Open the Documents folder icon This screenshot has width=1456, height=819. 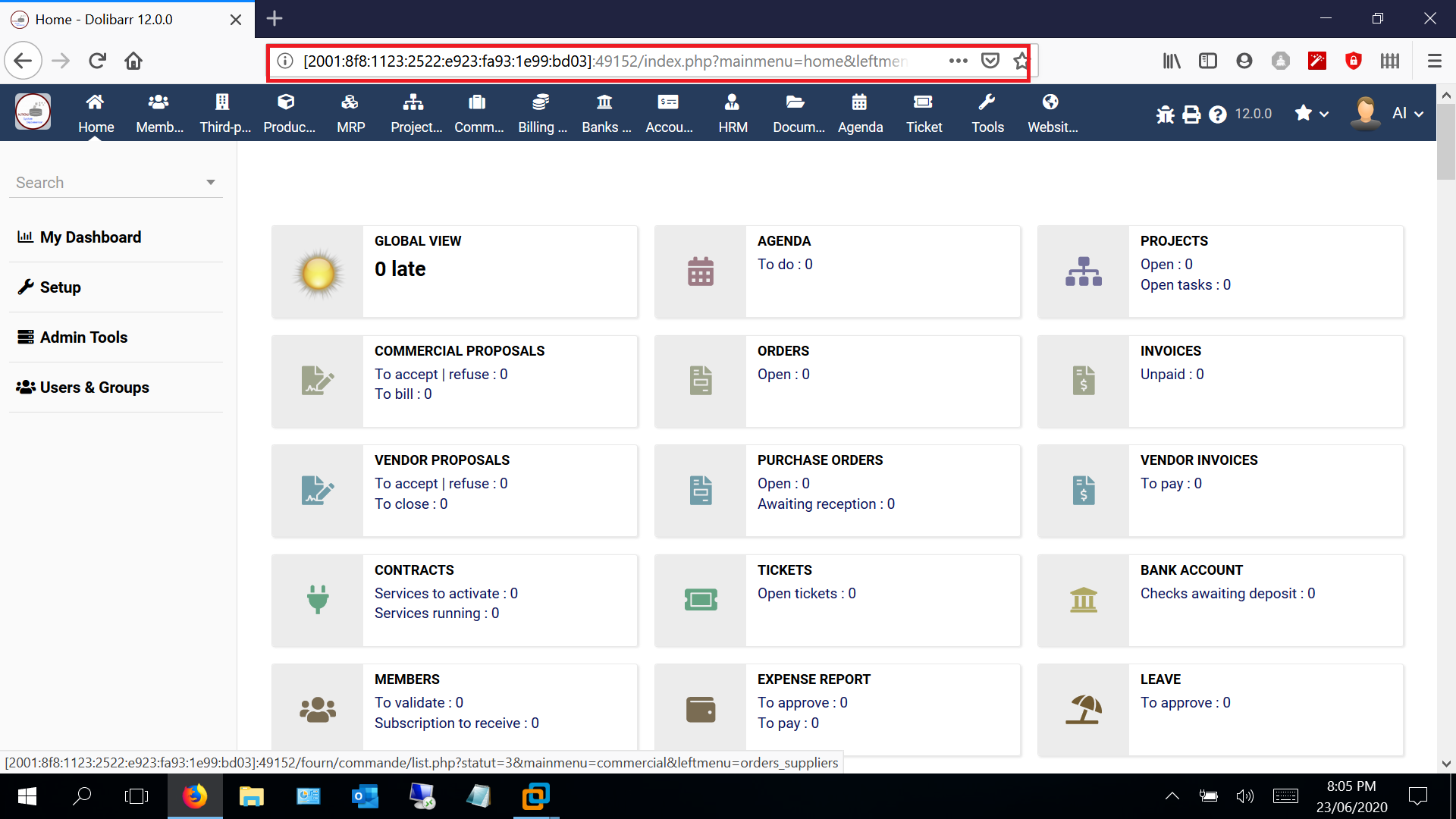click(x=795, y=102)
